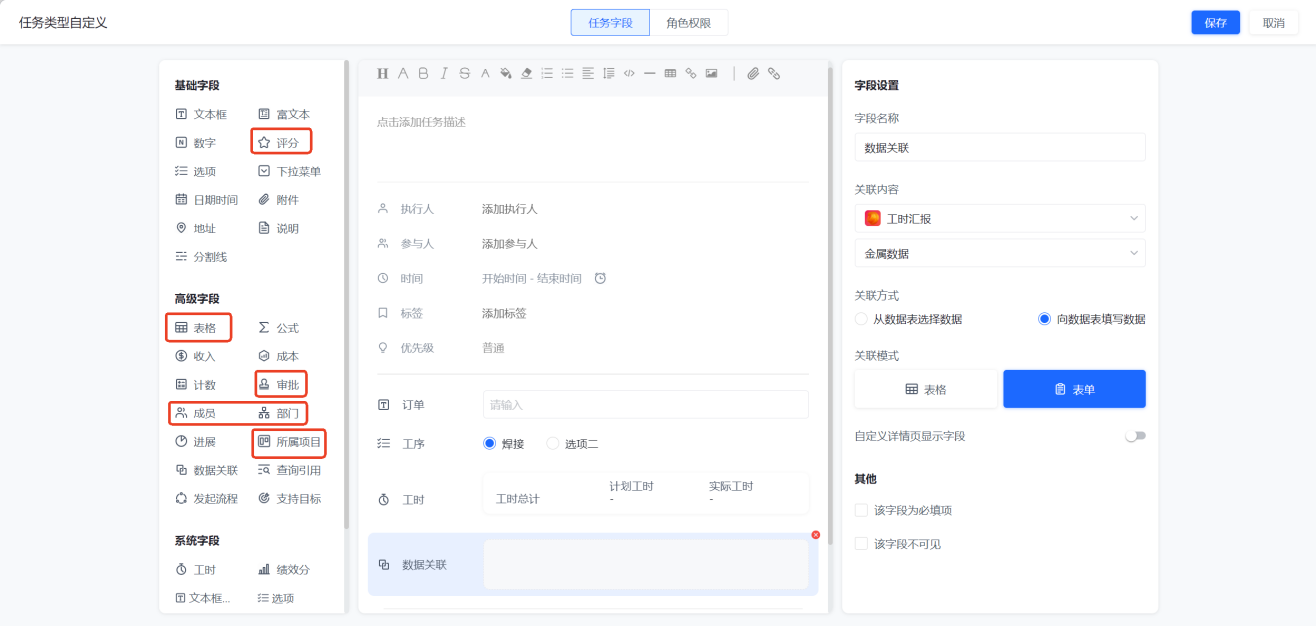Insert a table from the editor toolbar
Viewport: 1316px width, 626px height.
(x=670, y=73)
